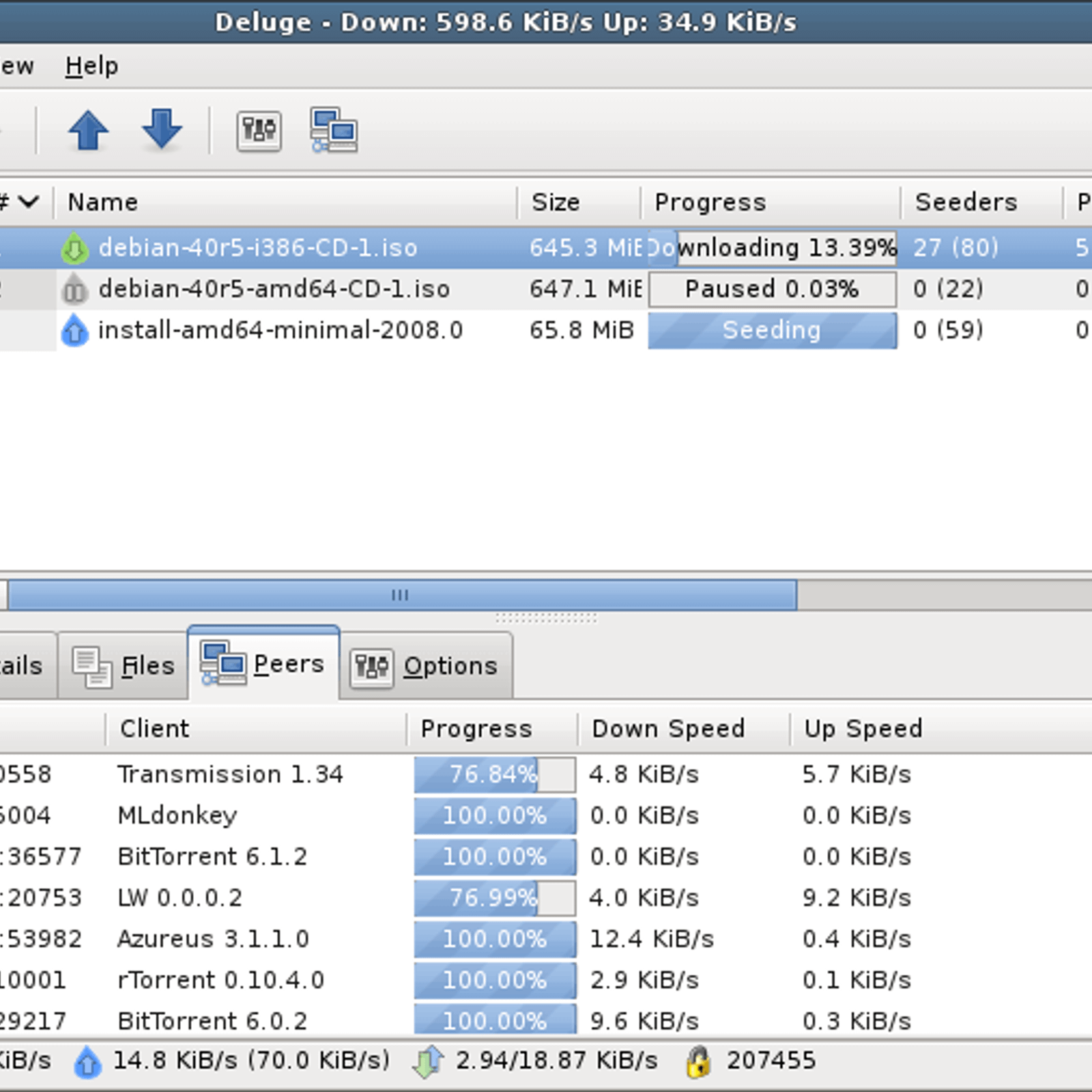Open the Help menu
1092x1092 pixels.
pyautogui.click(x=91, y=66)
